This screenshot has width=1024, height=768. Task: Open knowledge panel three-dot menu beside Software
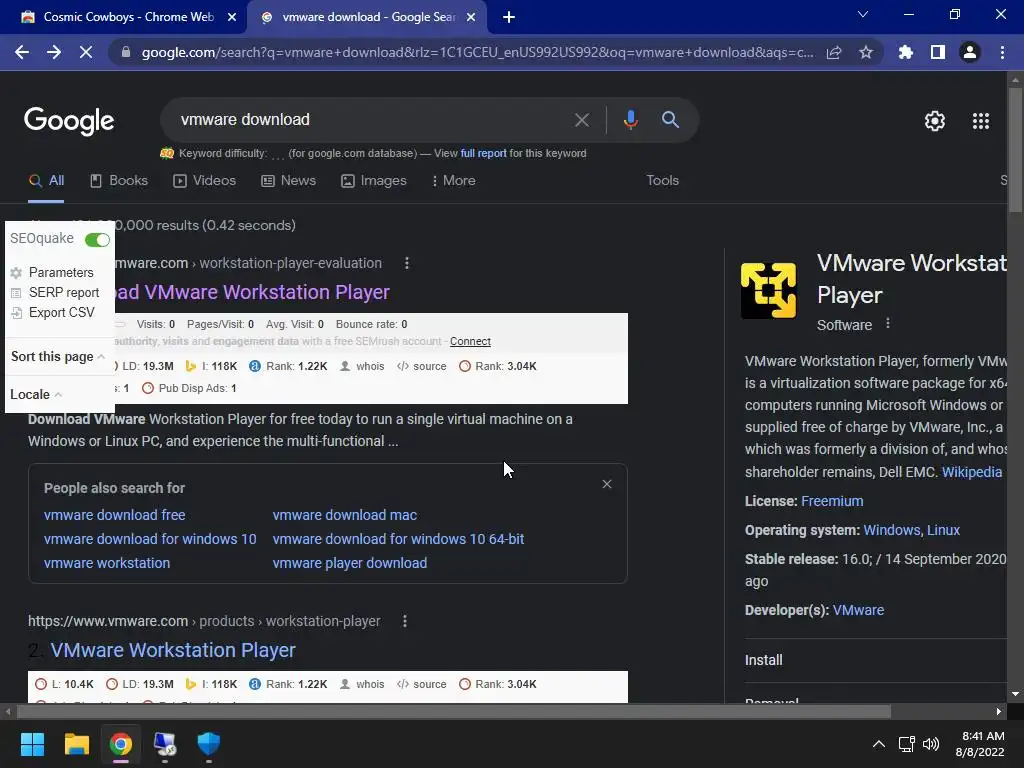[x=888, y=324]
